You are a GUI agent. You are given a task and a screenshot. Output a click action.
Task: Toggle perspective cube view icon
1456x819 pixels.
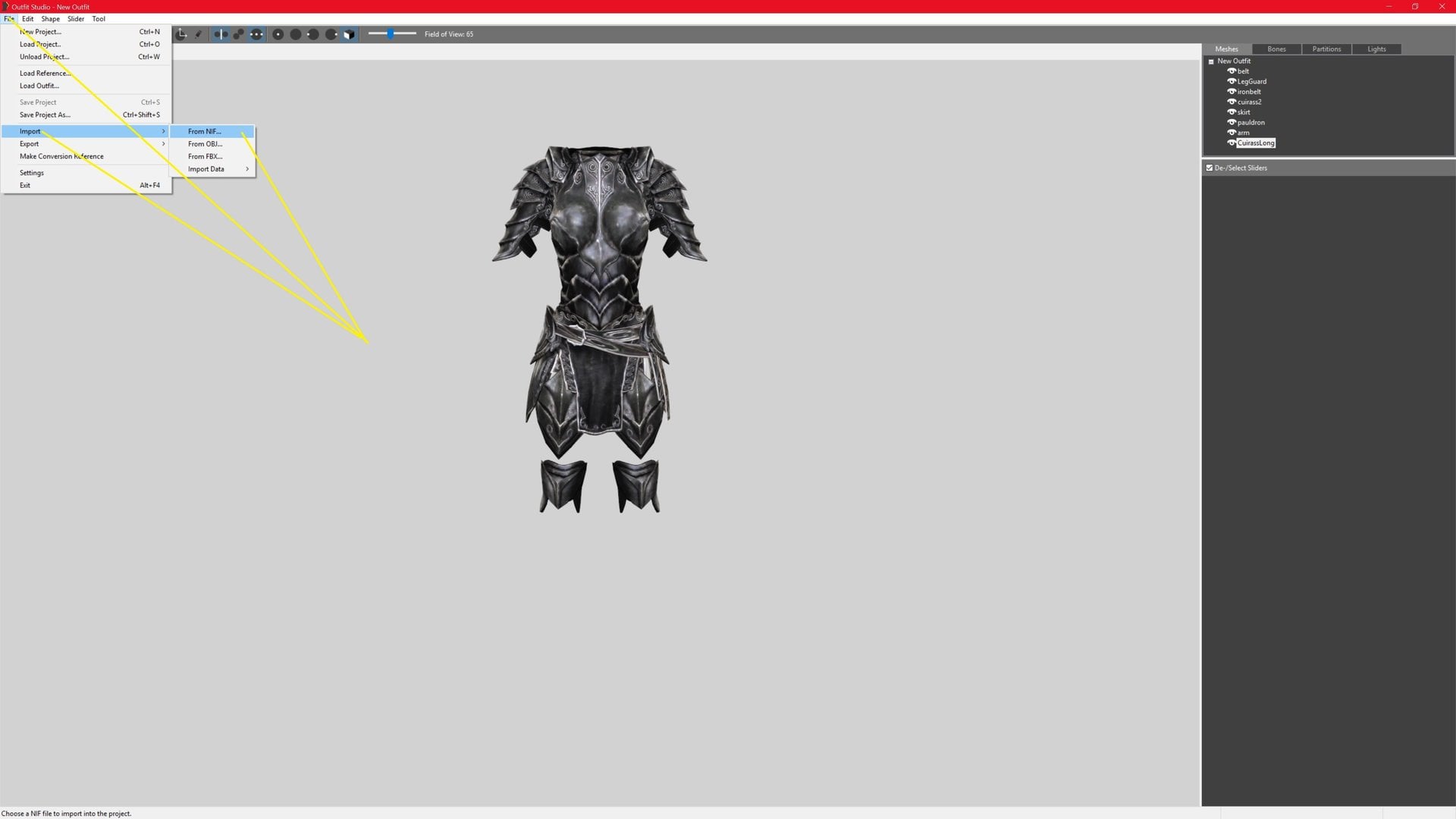[x=349, y=34]
